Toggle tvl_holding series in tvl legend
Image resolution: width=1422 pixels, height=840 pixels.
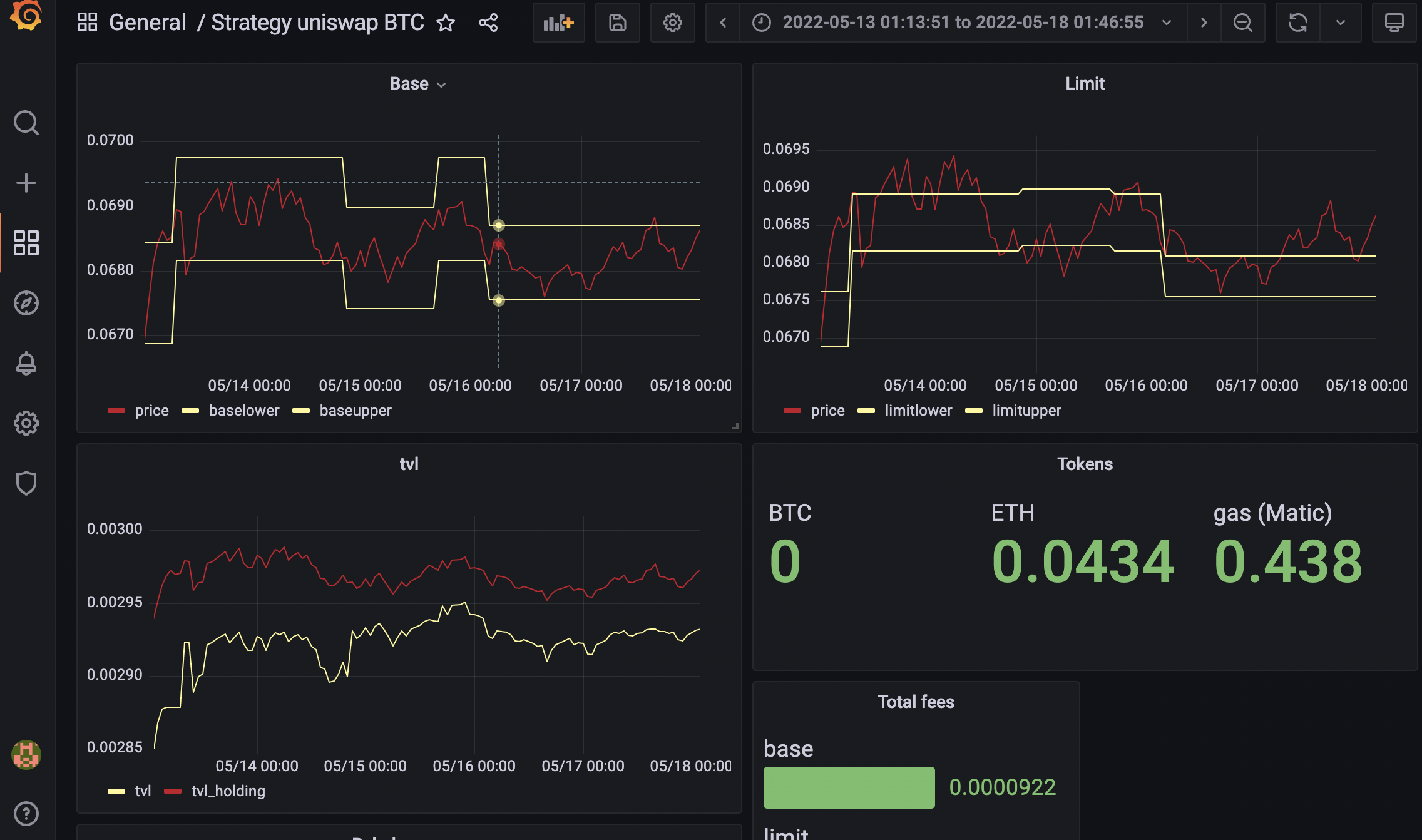(228, 791)
